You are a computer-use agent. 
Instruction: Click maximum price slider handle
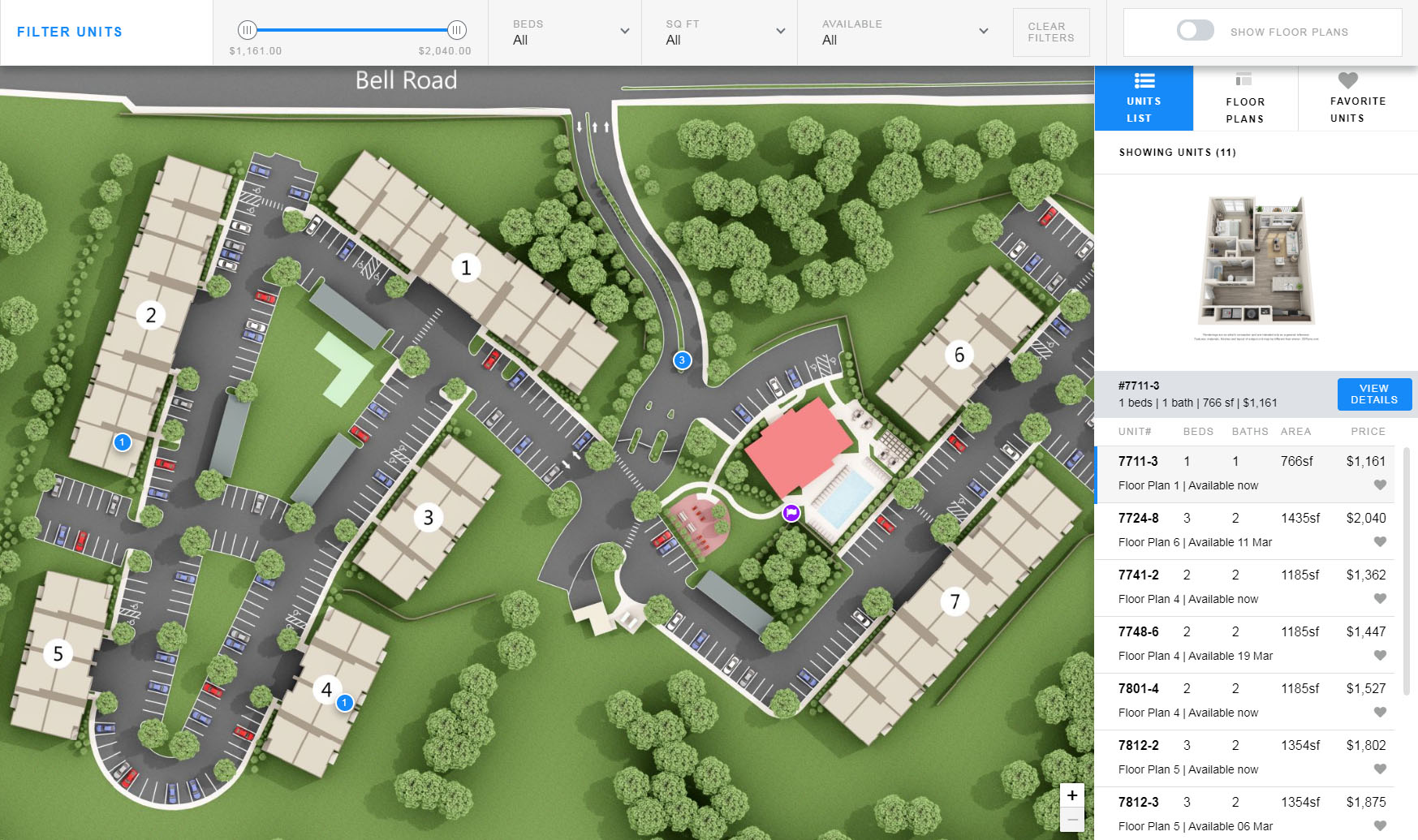pos(457,30)
